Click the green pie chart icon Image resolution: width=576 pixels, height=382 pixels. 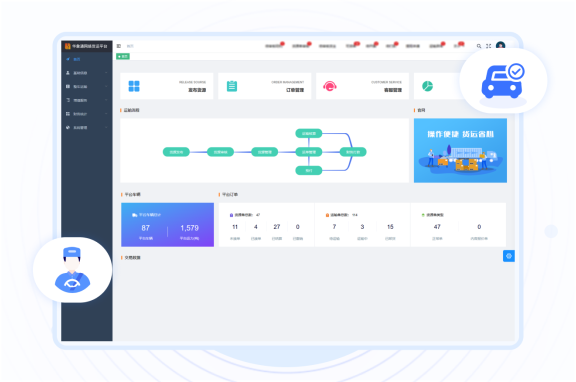[x=427, y=86]
